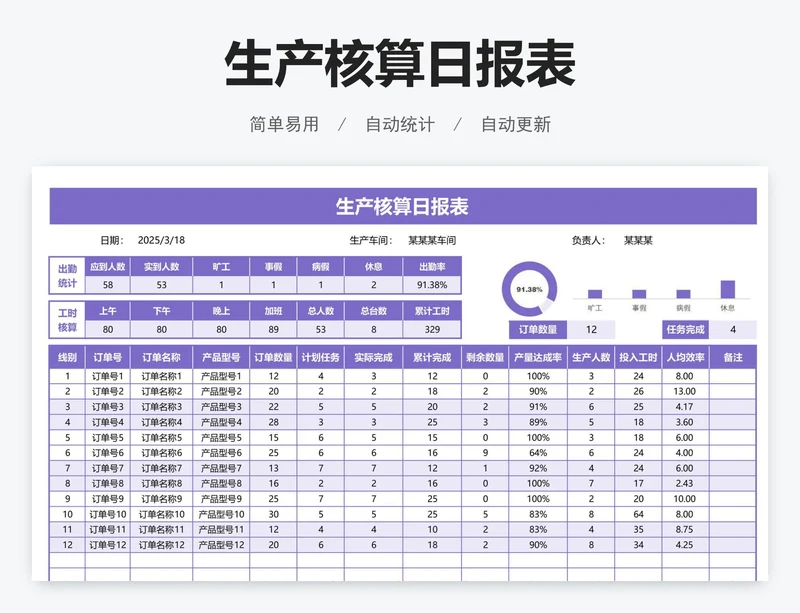Click cell 产品型号3
800x613 pixels.
click(x=221, y=407)
